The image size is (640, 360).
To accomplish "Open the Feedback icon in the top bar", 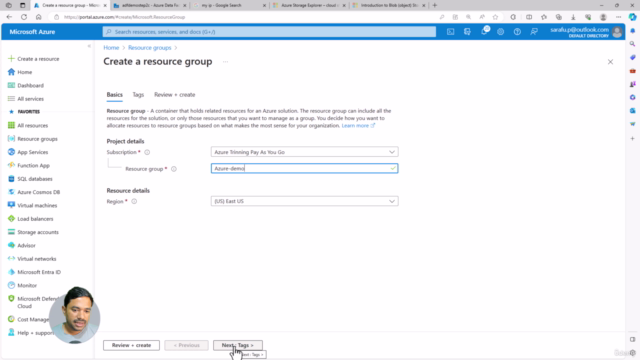I will tap(534, 32).
